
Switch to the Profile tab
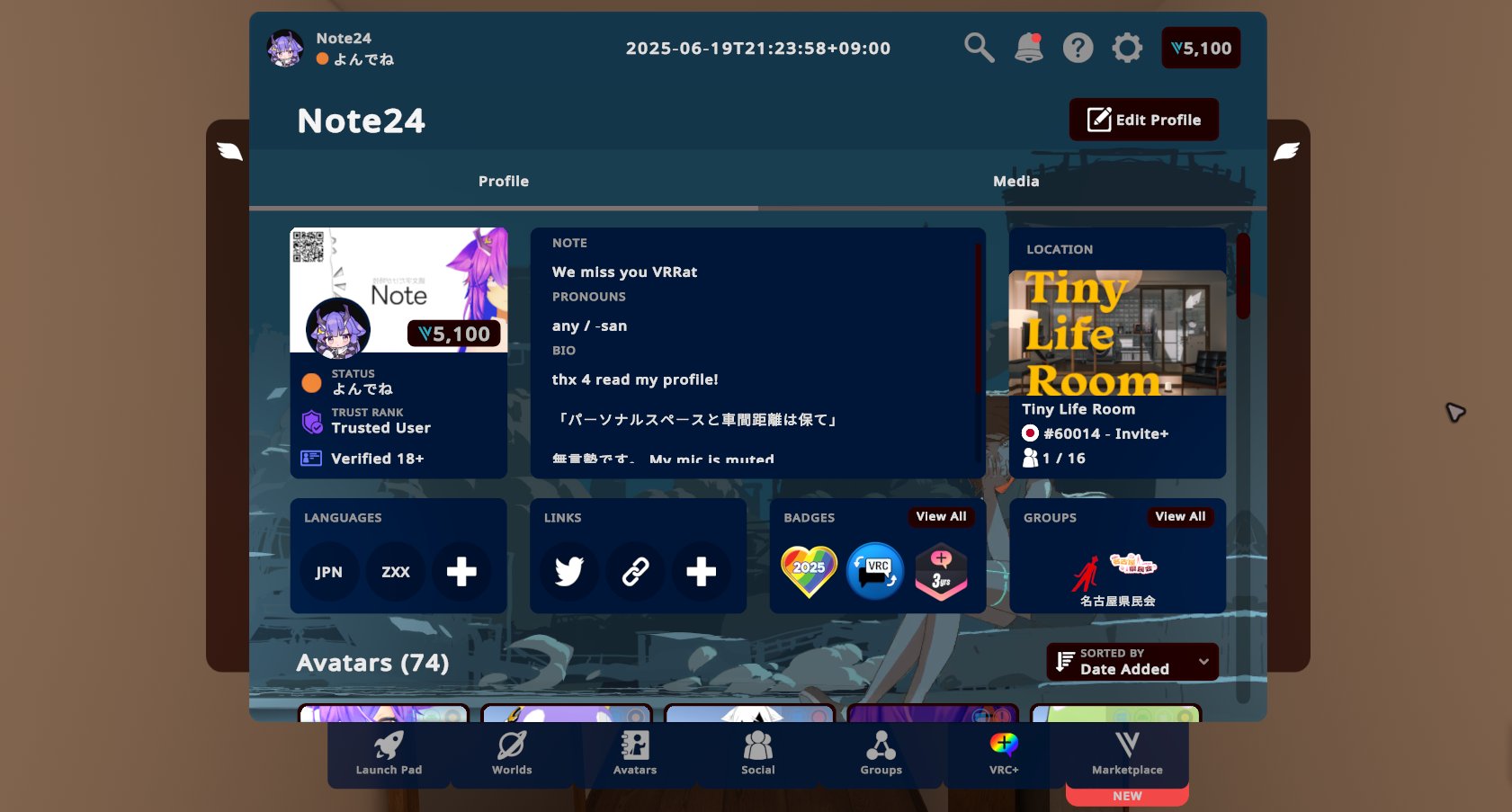(x=504, y=182)
